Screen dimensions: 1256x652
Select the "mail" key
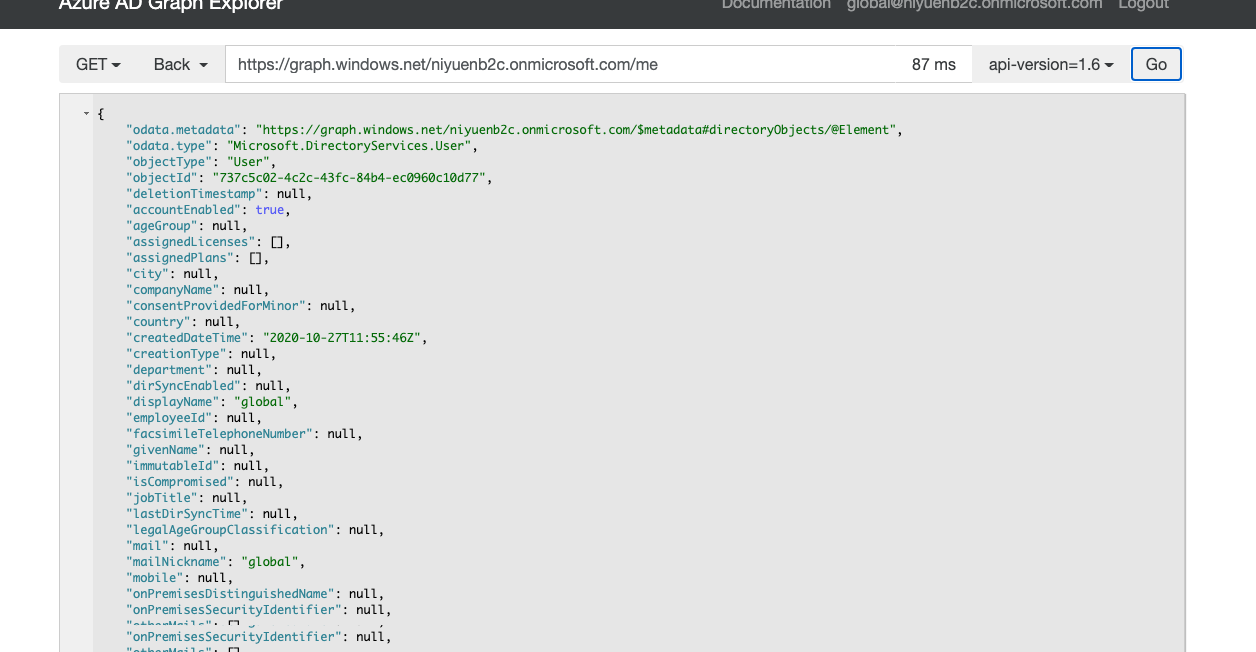148,546
